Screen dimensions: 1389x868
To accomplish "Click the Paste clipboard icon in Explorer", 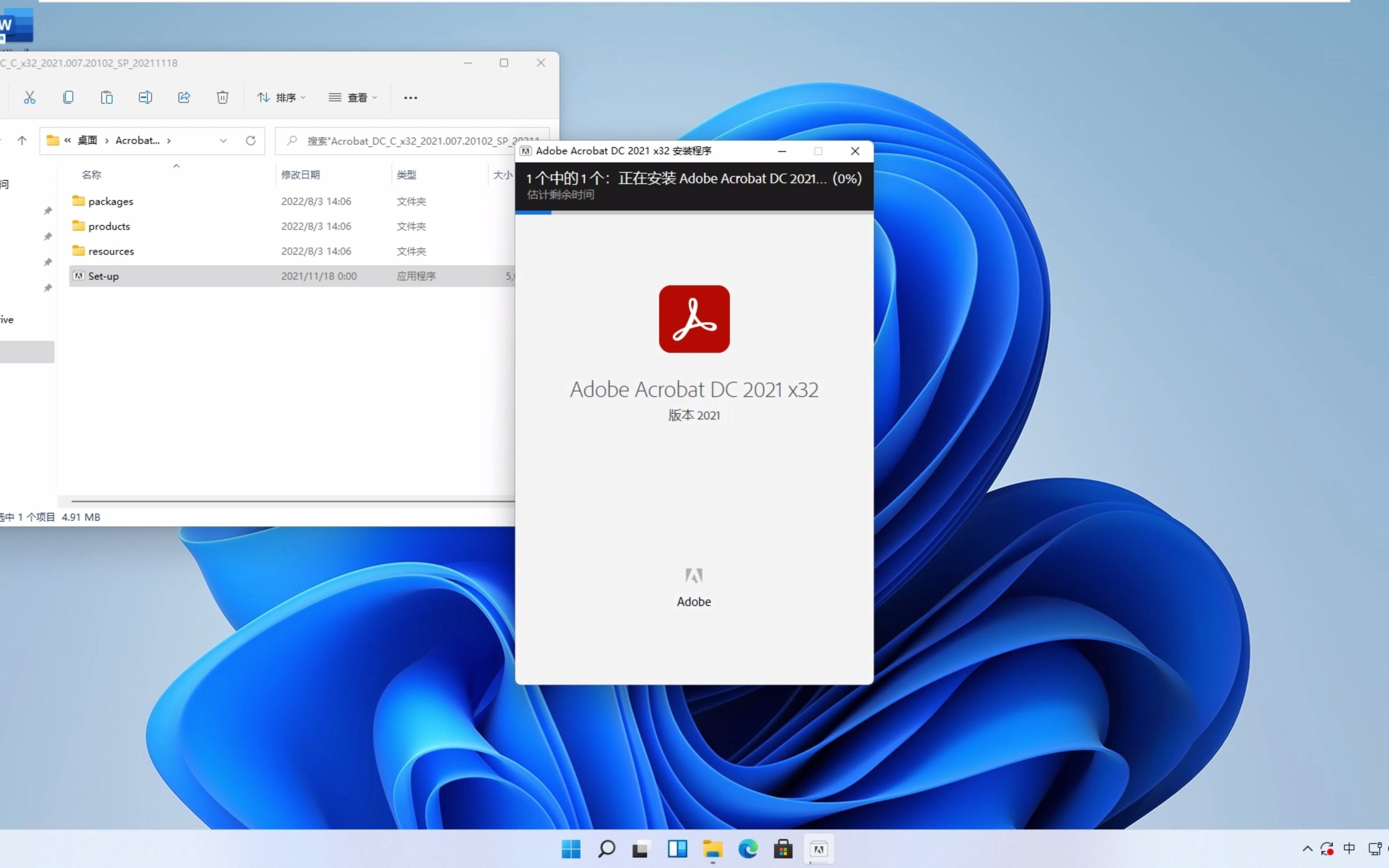I will pos(107,98).
